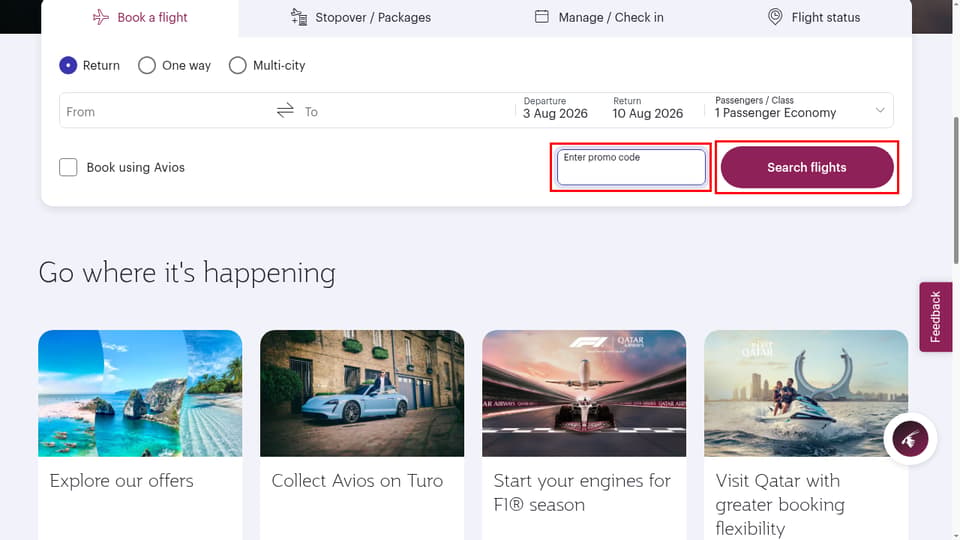Open the Return date 10 Aug 2026

pyautogui.click(x=648, y=108)
